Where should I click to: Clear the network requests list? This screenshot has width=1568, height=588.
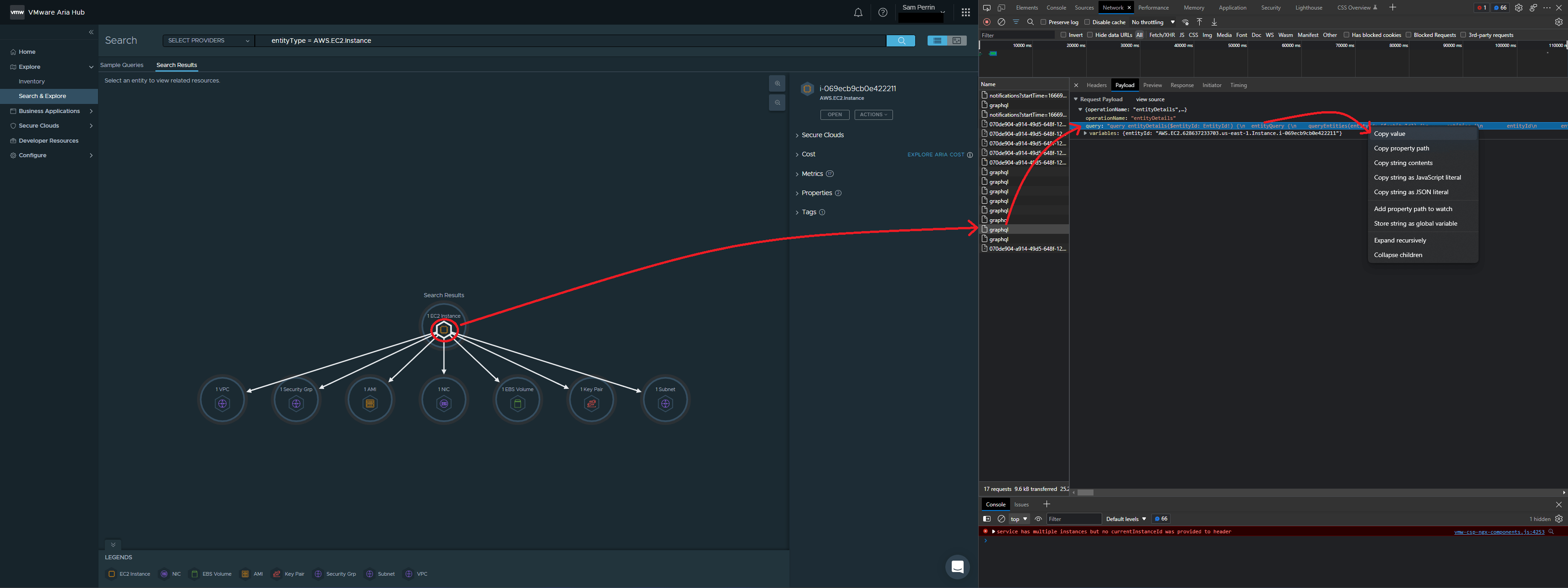click(x=1001, y=22)
